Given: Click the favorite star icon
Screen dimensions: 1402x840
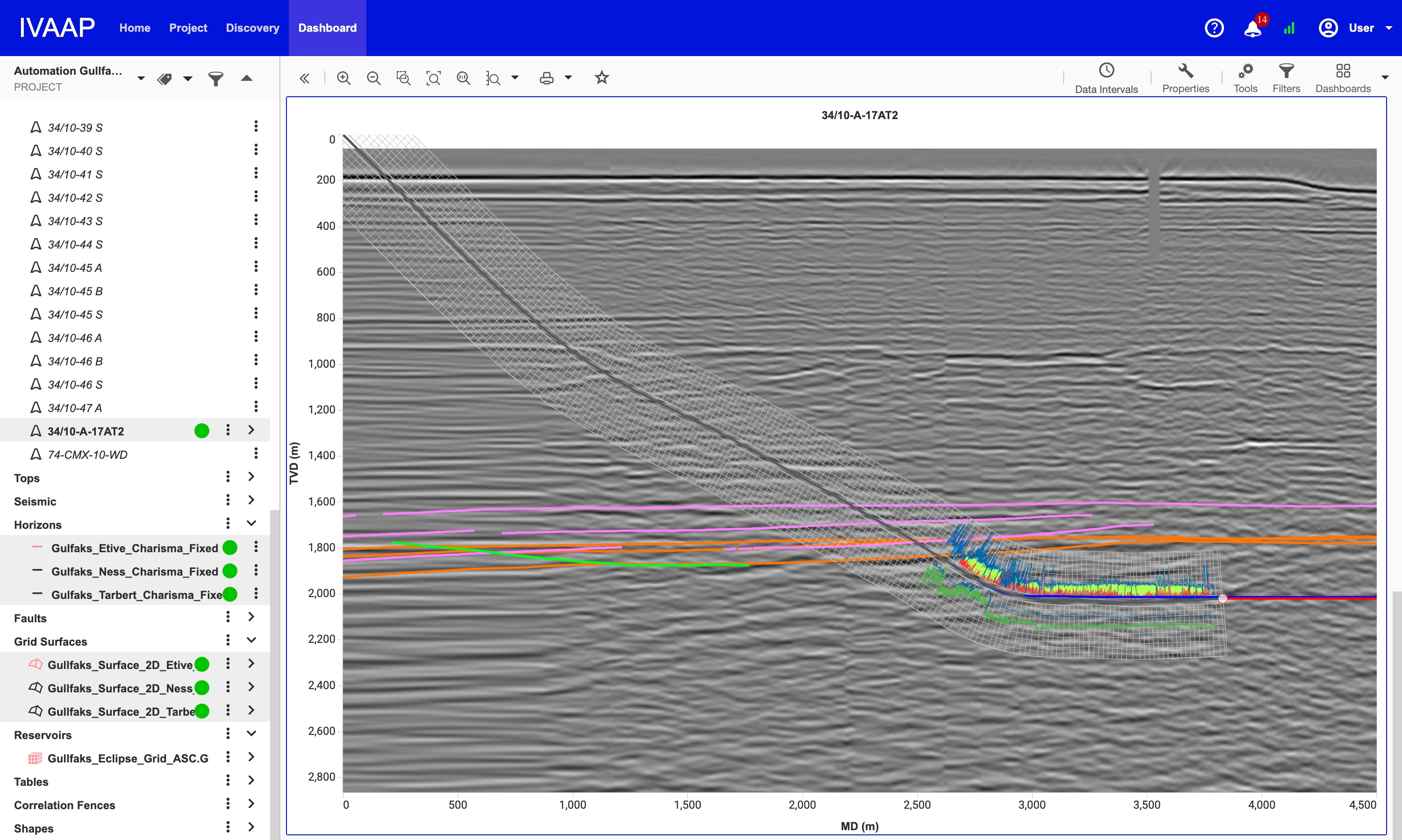Looking at the screenshot, I should 602,78.
